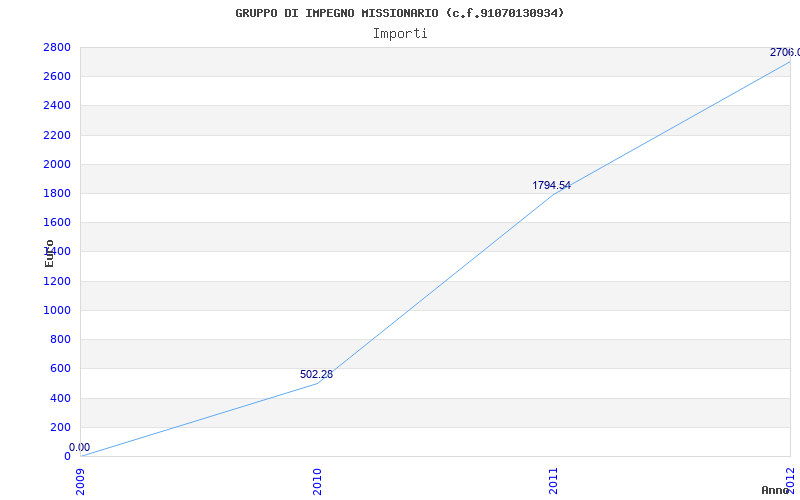Click the 2400 y-axis tick label
Screen dimensions: 800x500
point(57,106)
